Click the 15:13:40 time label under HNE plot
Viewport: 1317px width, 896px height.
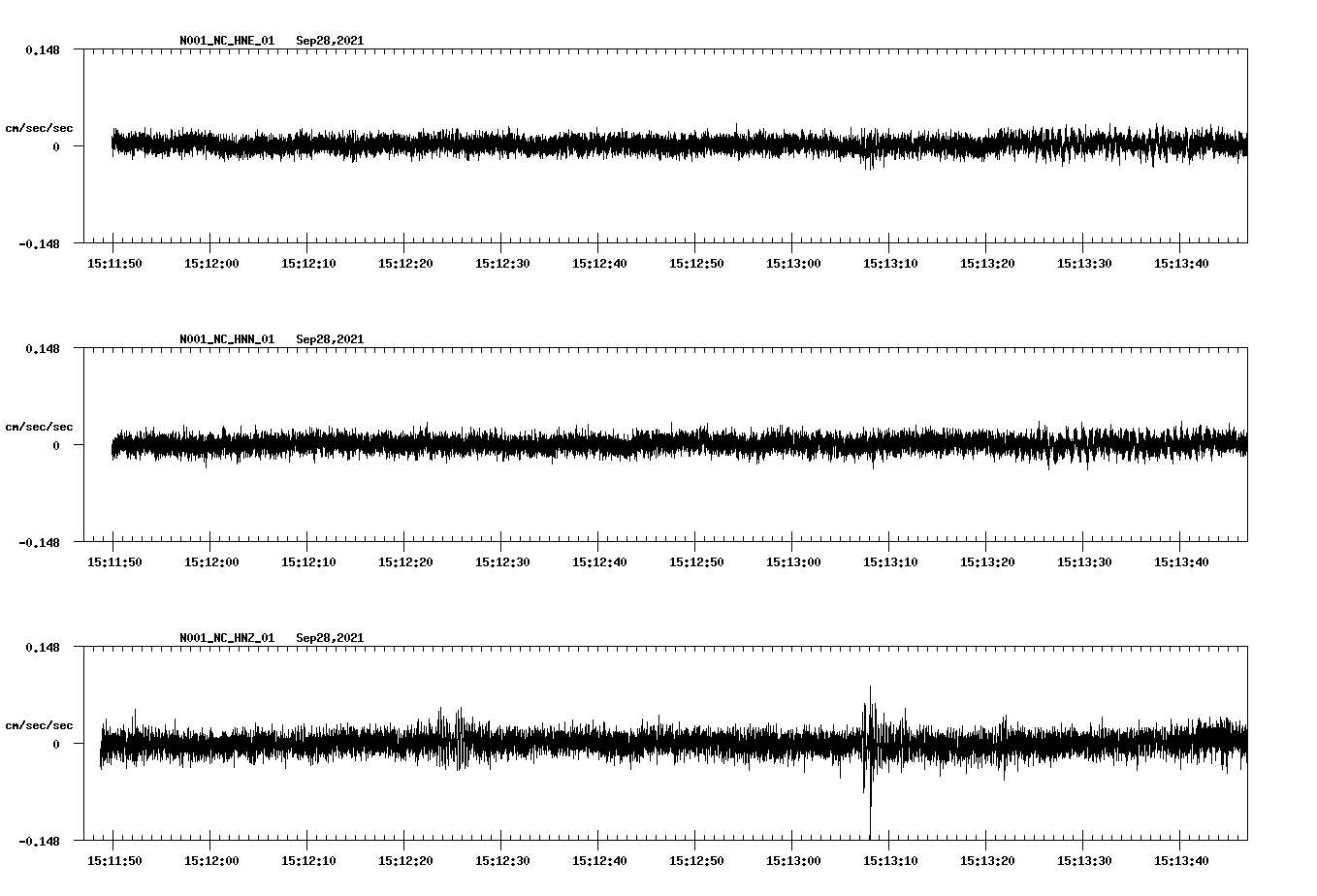(1181, 264)
